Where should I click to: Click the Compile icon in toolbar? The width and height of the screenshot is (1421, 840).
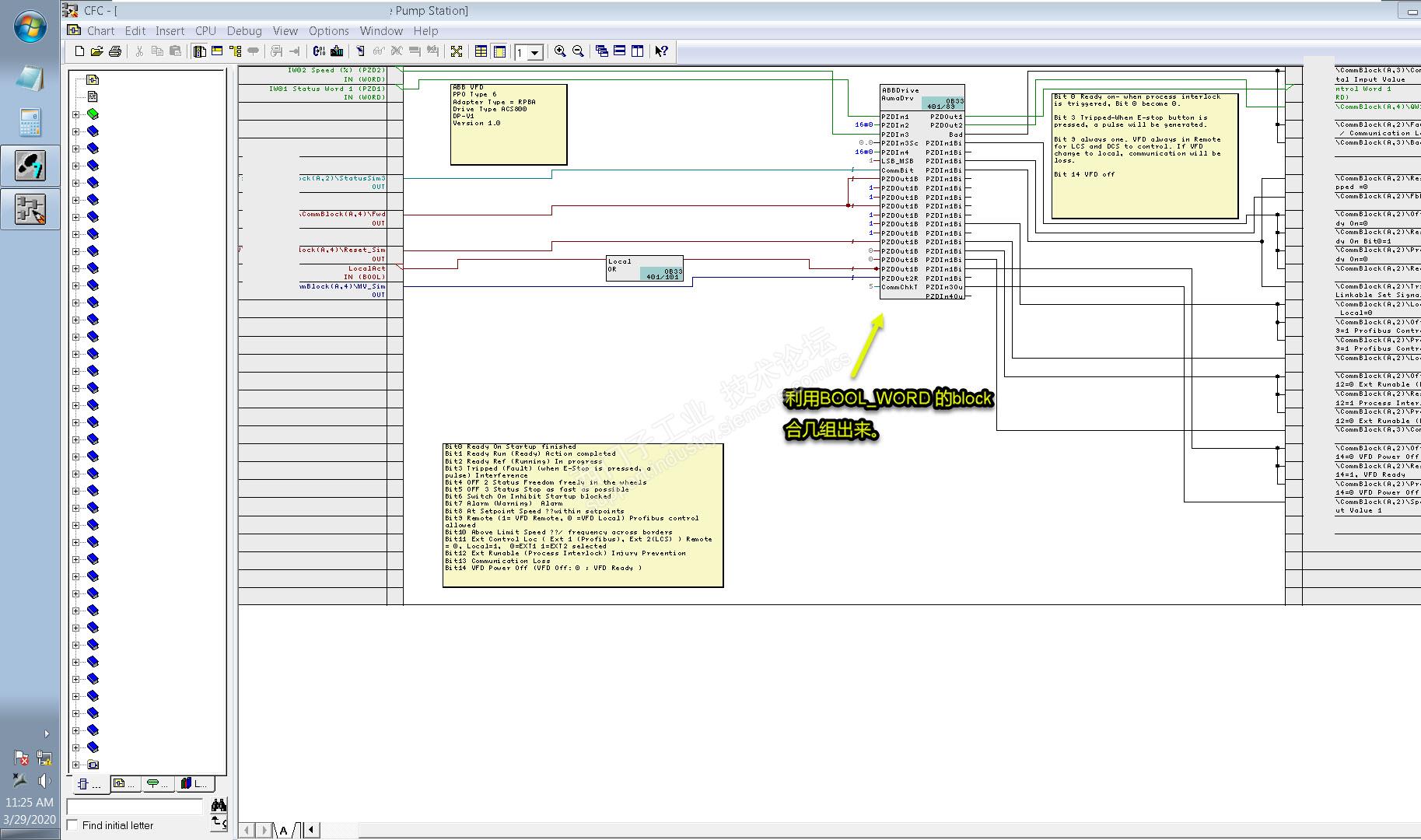319,51
